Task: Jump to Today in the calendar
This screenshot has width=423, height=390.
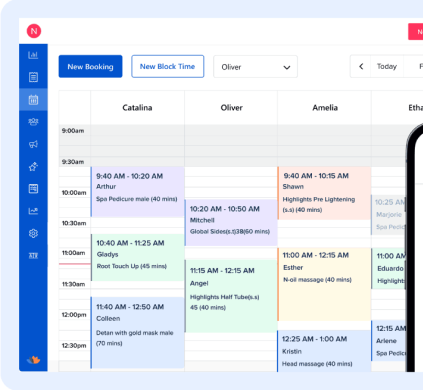Action: [387, 66]
